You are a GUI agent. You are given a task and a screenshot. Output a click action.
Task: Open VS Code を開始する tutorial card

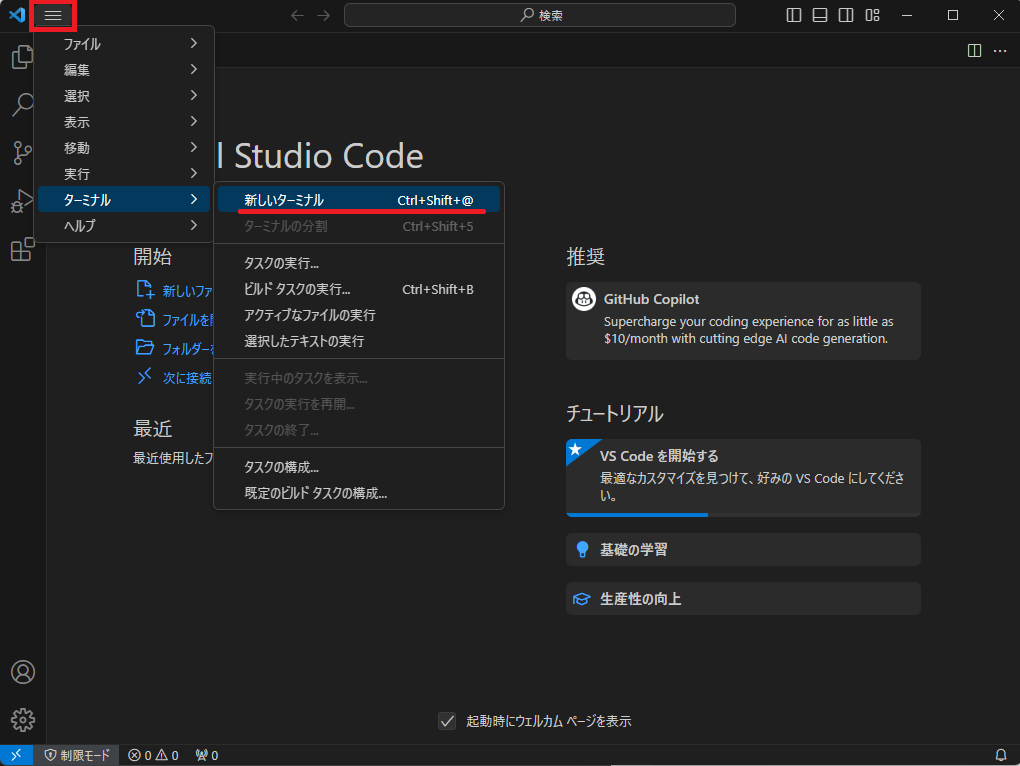[743, 478]
